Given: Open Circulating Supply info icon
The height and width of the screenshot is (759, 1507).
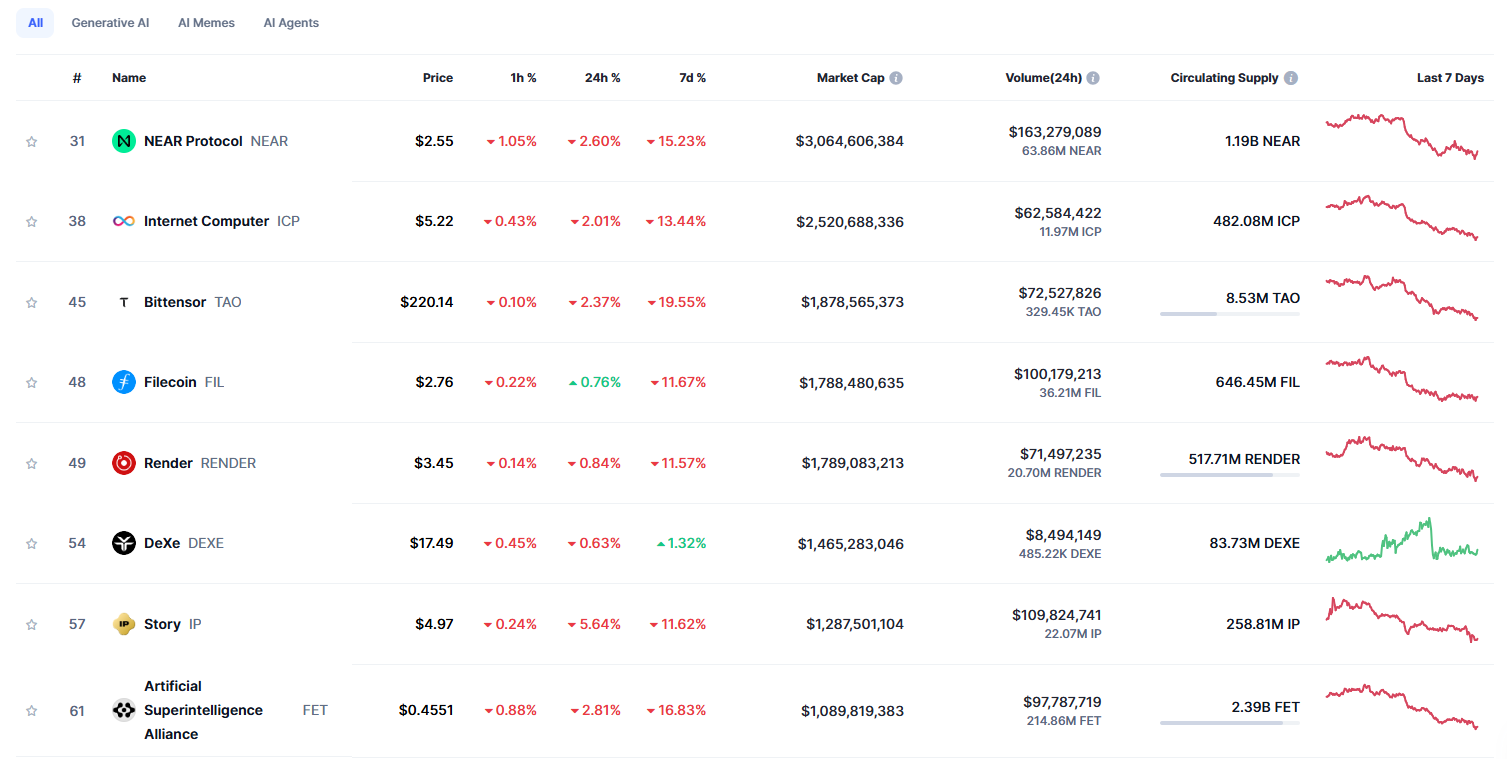Looking at the screenshot, I should point(1291,78).
